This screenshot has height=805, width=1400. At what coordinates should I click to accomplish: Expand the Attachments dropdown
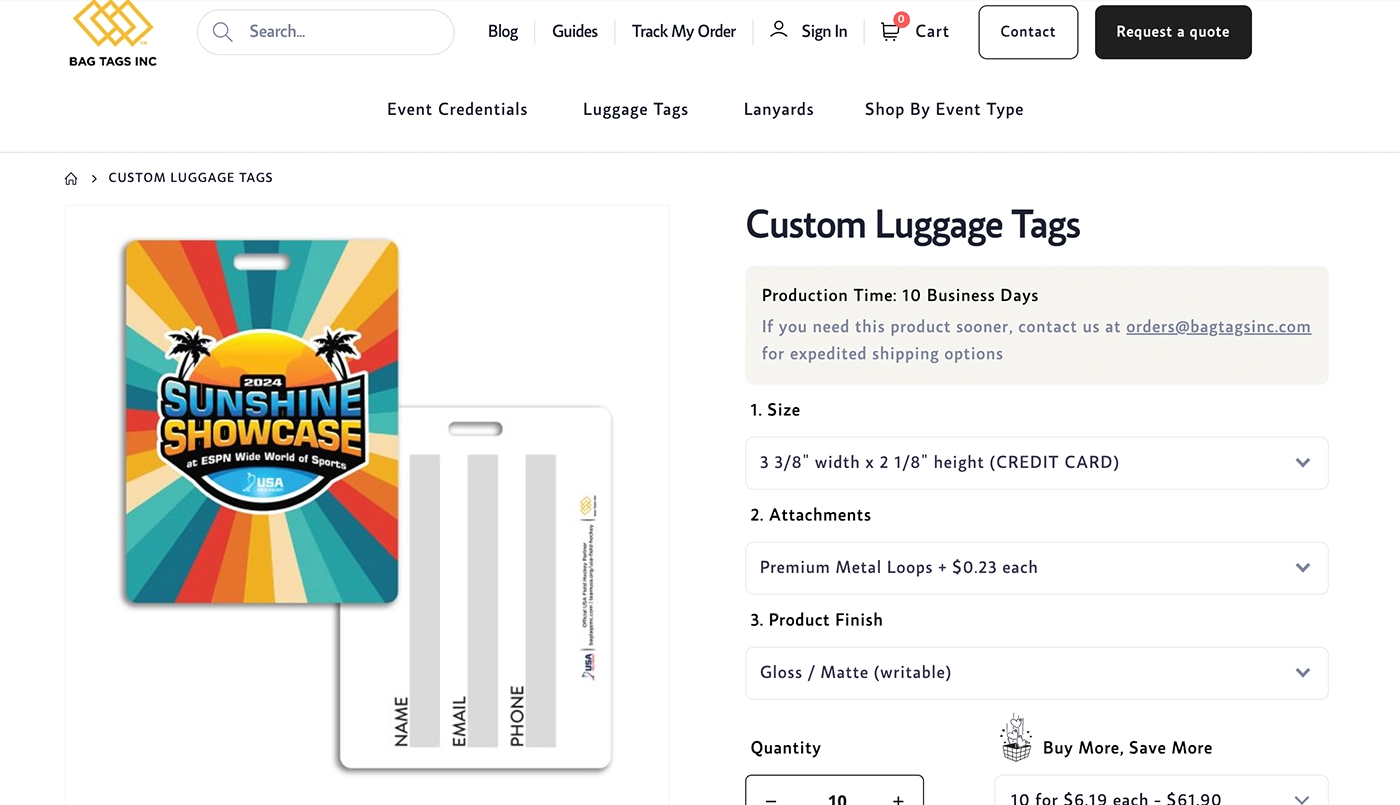[1037, 568]
